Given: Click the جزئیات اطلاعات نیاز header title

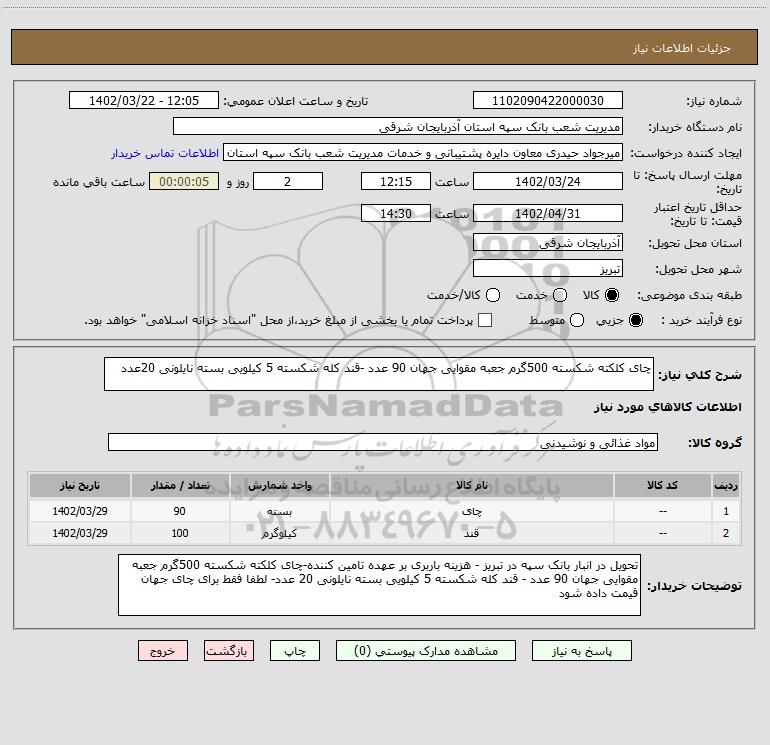Looking at the screenshot, I should (682, 48).
